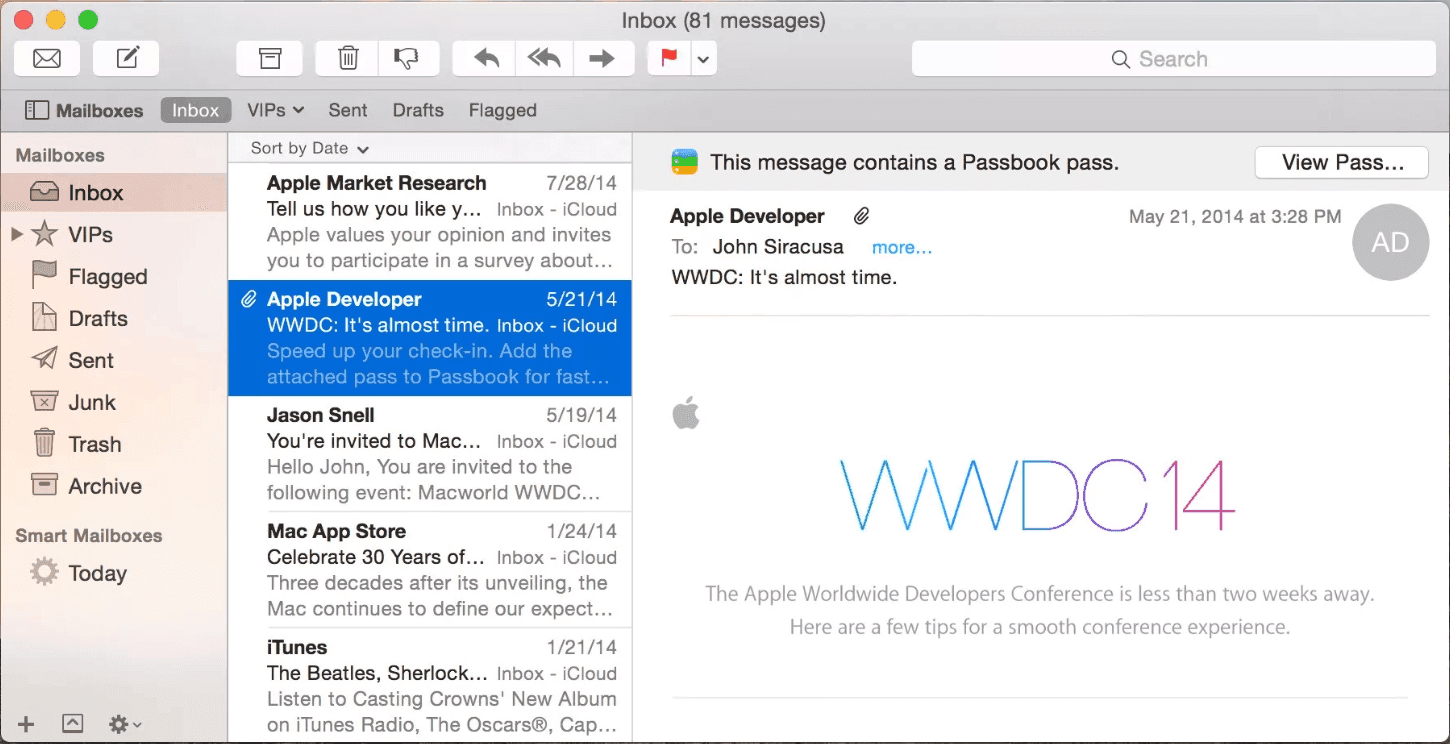Mark message as junk
This screenshot has width=1450, height=744.
click(407, 59)
